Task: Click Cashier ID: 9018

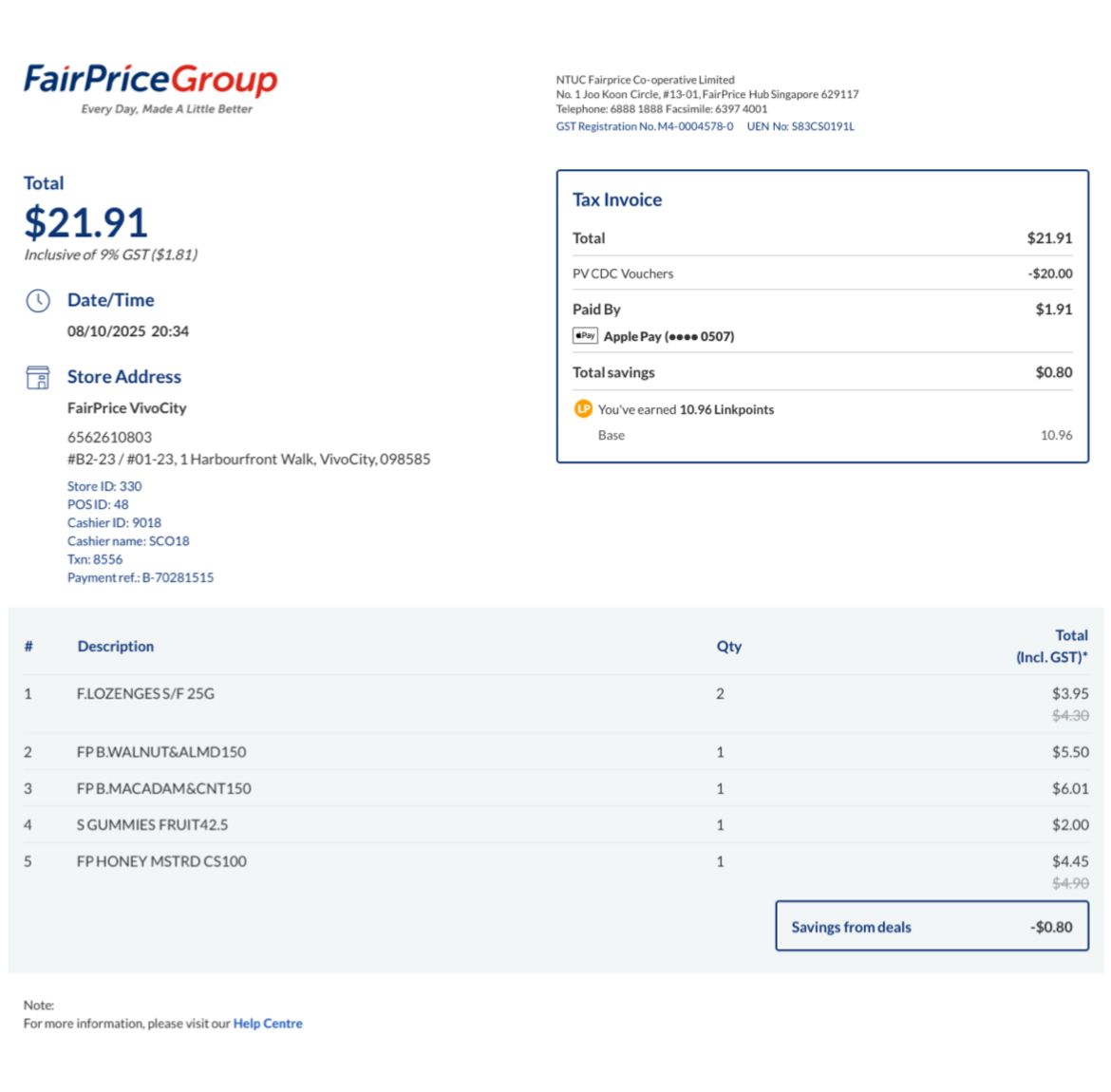Action: click(114, 523)
